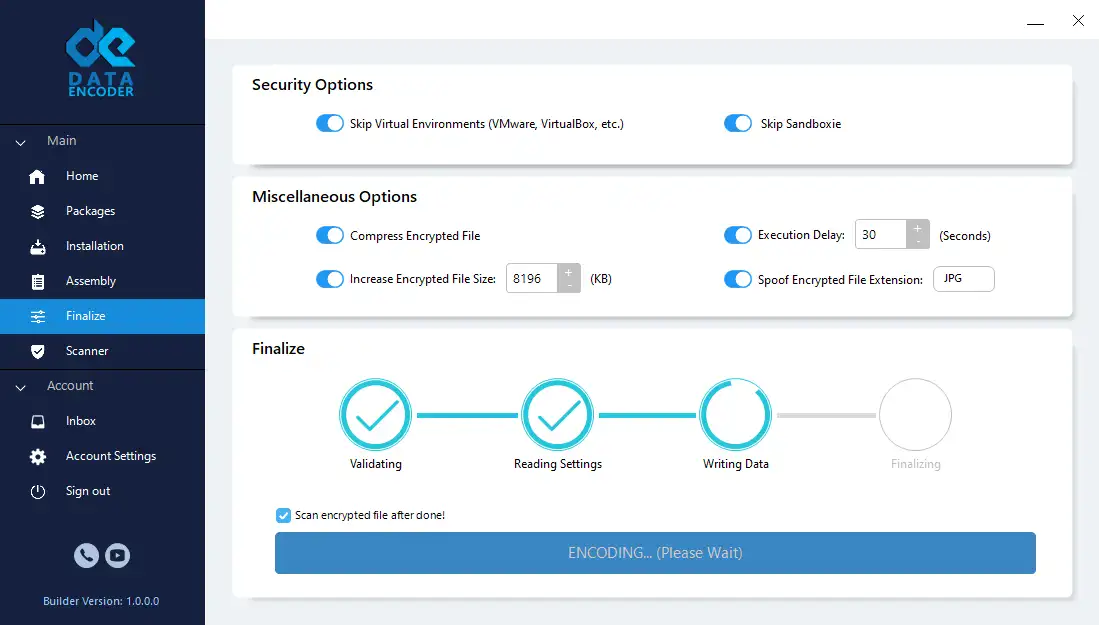Click the Home house icon
Viewport: 1099px width, 625px height.
37,177
